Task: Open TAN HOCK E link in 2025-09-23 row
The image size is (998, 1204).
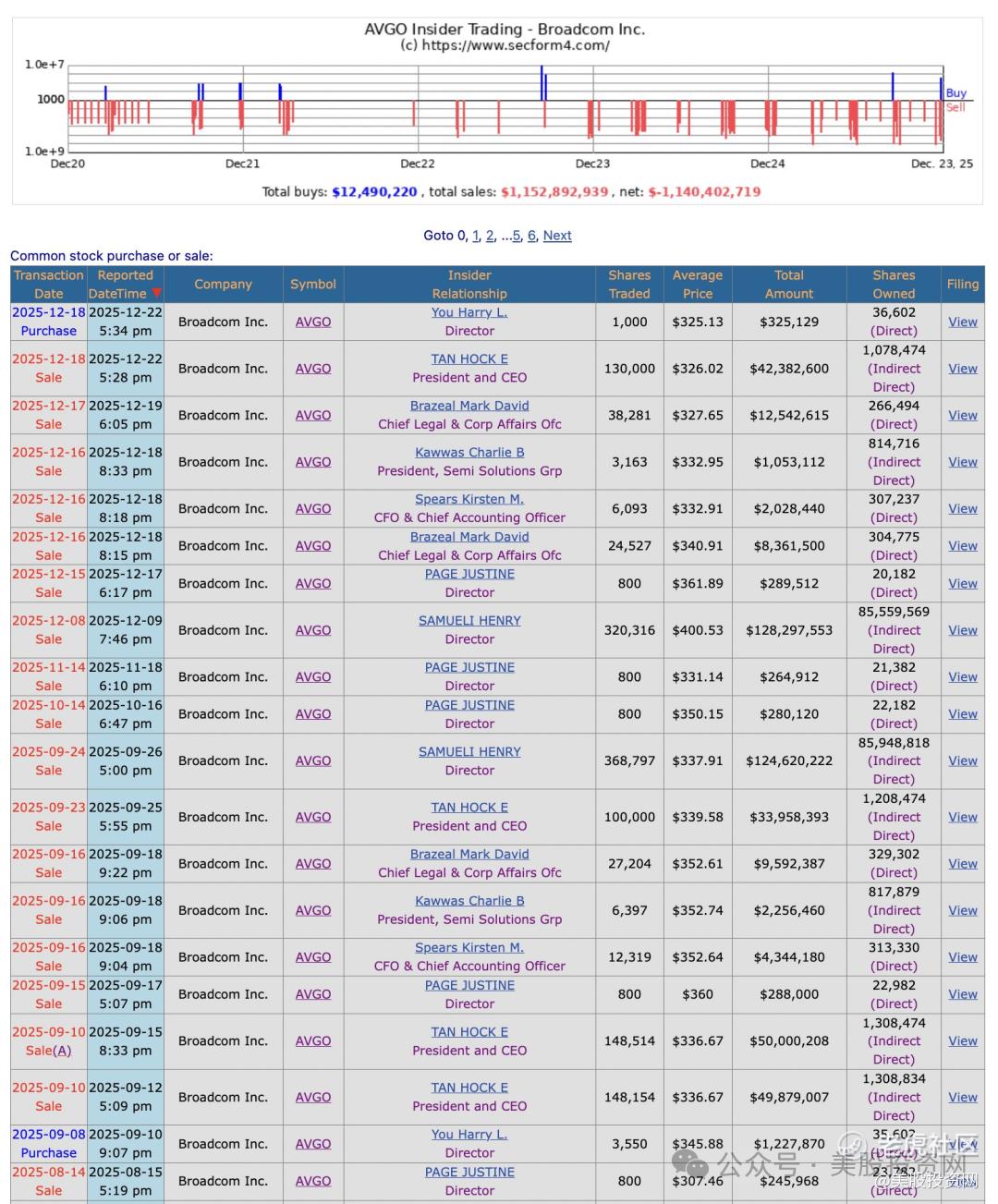Action: [x=469, y=808]
